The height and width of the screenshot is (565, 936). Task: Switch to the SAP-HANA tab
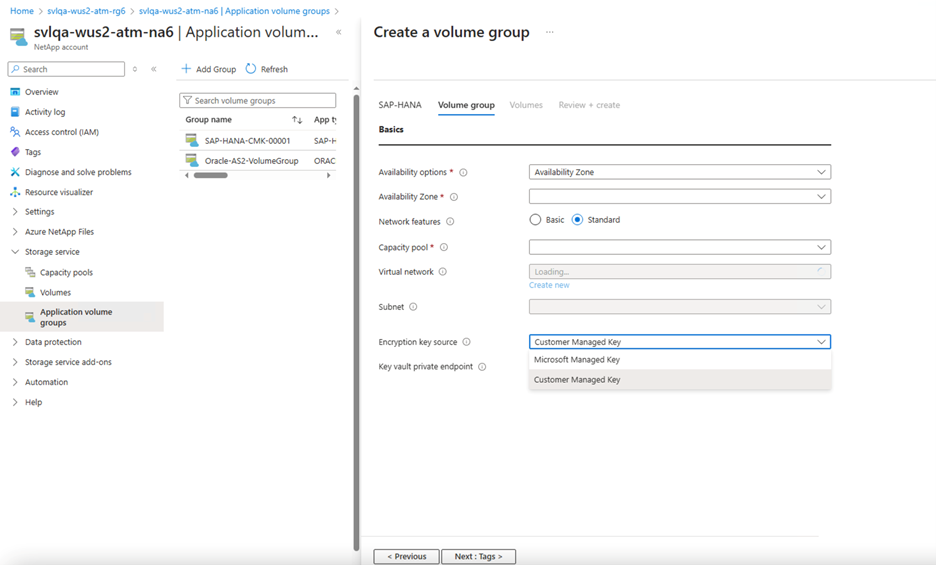click(x=400, y=105)
